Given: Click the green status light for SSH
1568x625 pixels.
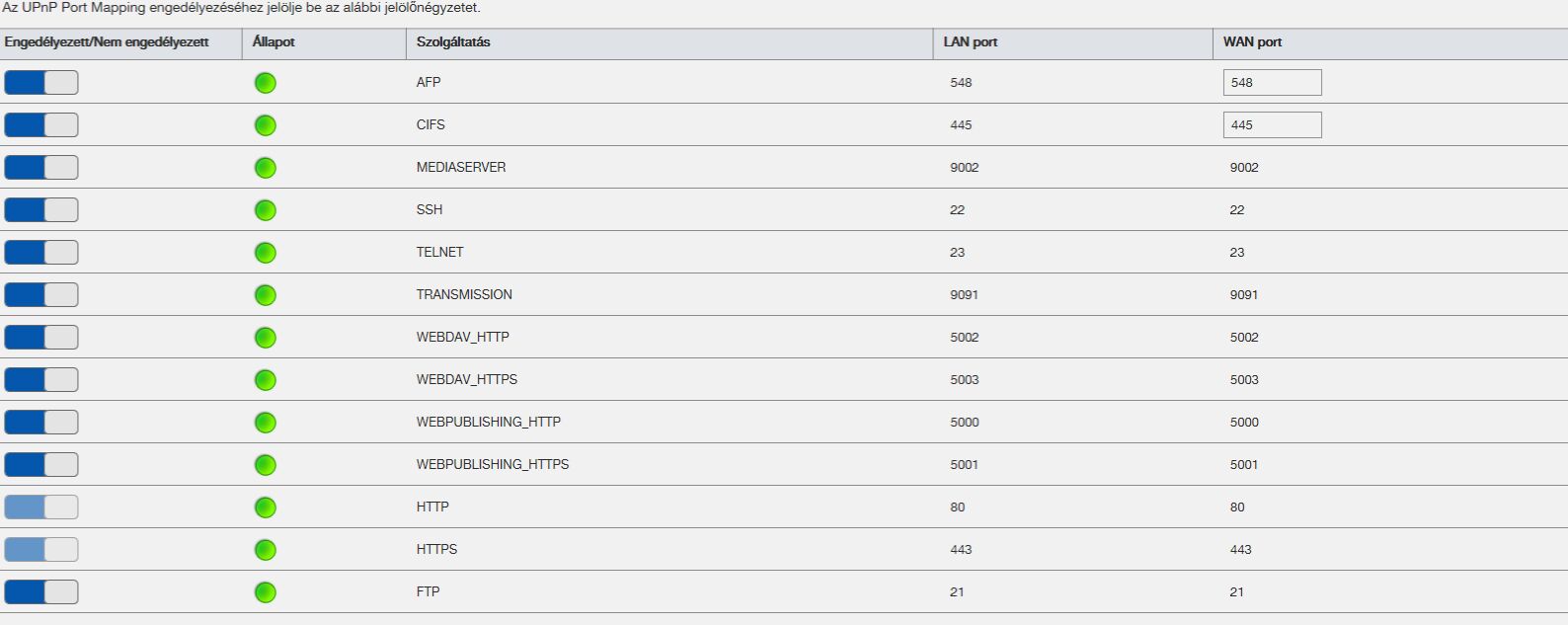Looking at the screenshot, I should click(265, 210).
